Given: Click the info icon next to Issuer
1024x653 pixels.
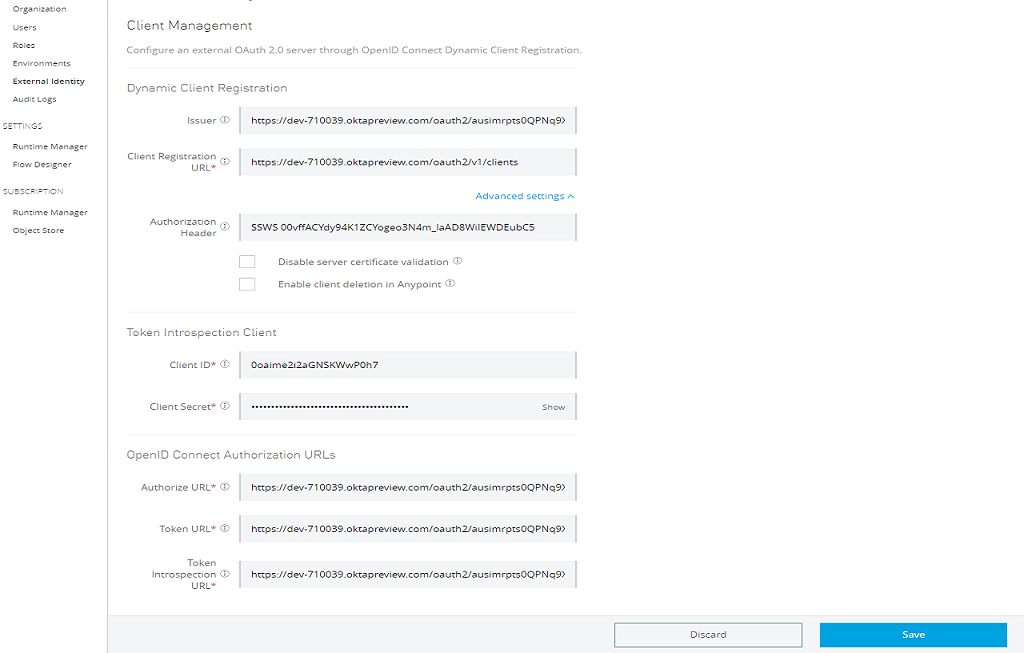Looking at the screenshot, I should click(224, 120).
